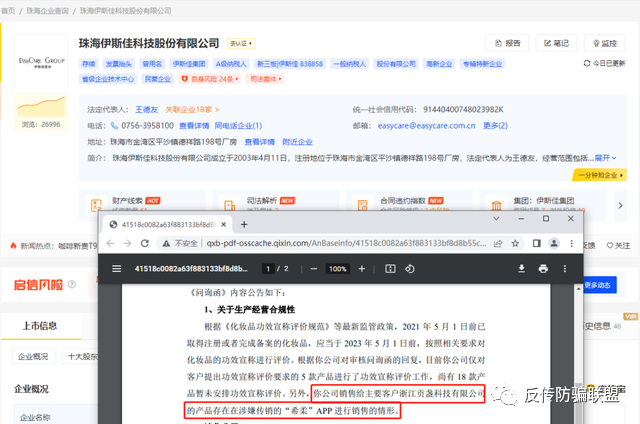640x424 pixels.
Task: Click the easycare@easycare.com.cn email
Action: tap(426, 126)
